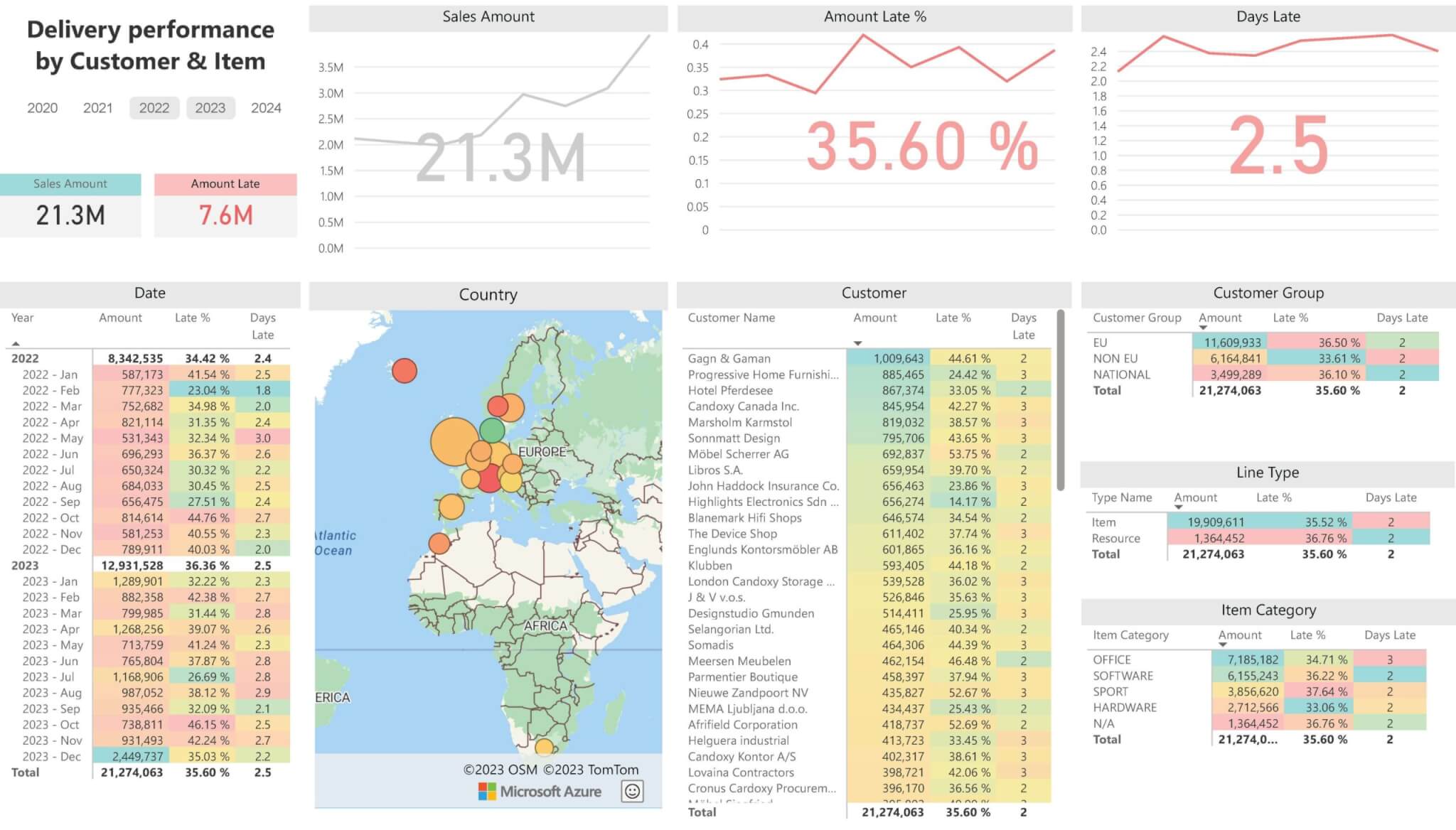Image resolution: width=1456 pixels, height=830 pixels.
Task: Deselect year 2023 in the year slicer
Action: pos(210,108)
